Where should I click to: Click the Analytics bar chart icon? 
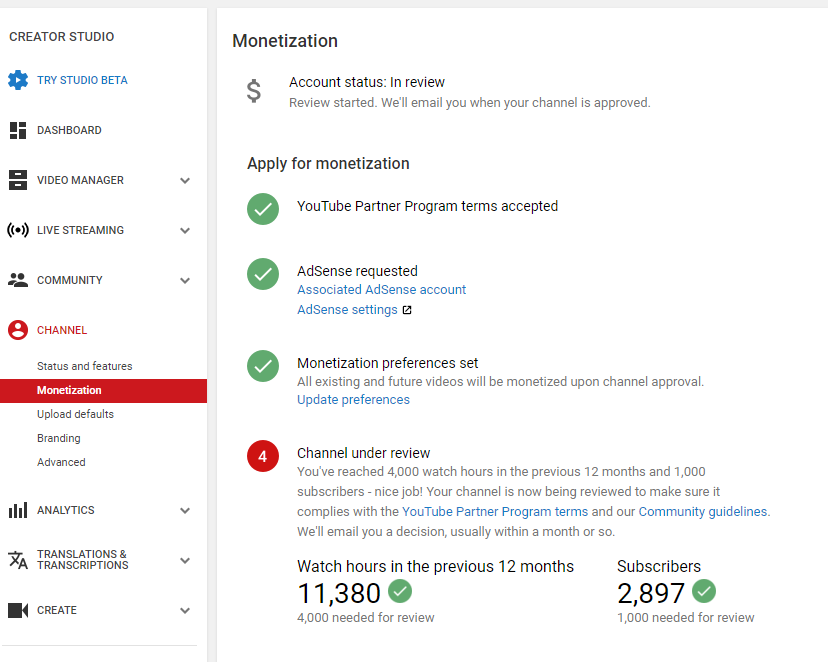(18, 510)
